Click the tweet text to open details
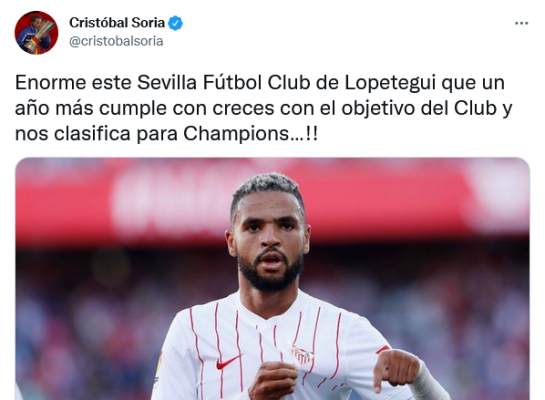Screen dimensions: 545x400 [x=263, y=108]
